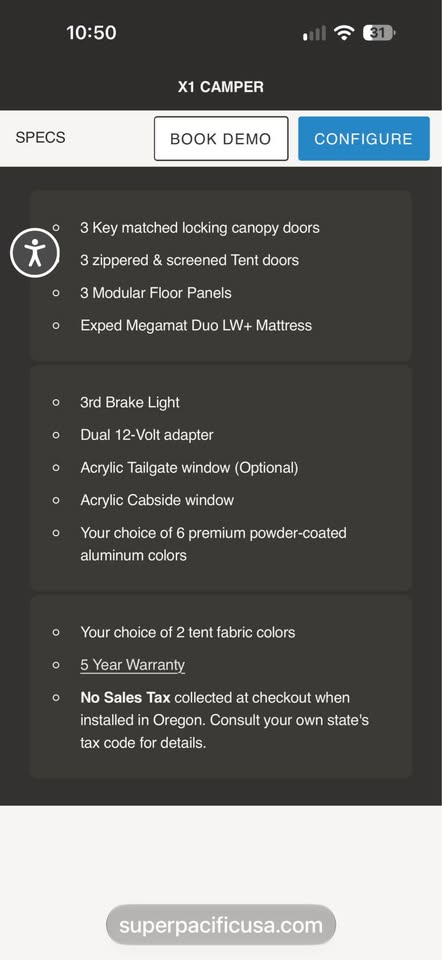
Task: Tap the superpacificusa.com address pill
Action: coord(221,924)
